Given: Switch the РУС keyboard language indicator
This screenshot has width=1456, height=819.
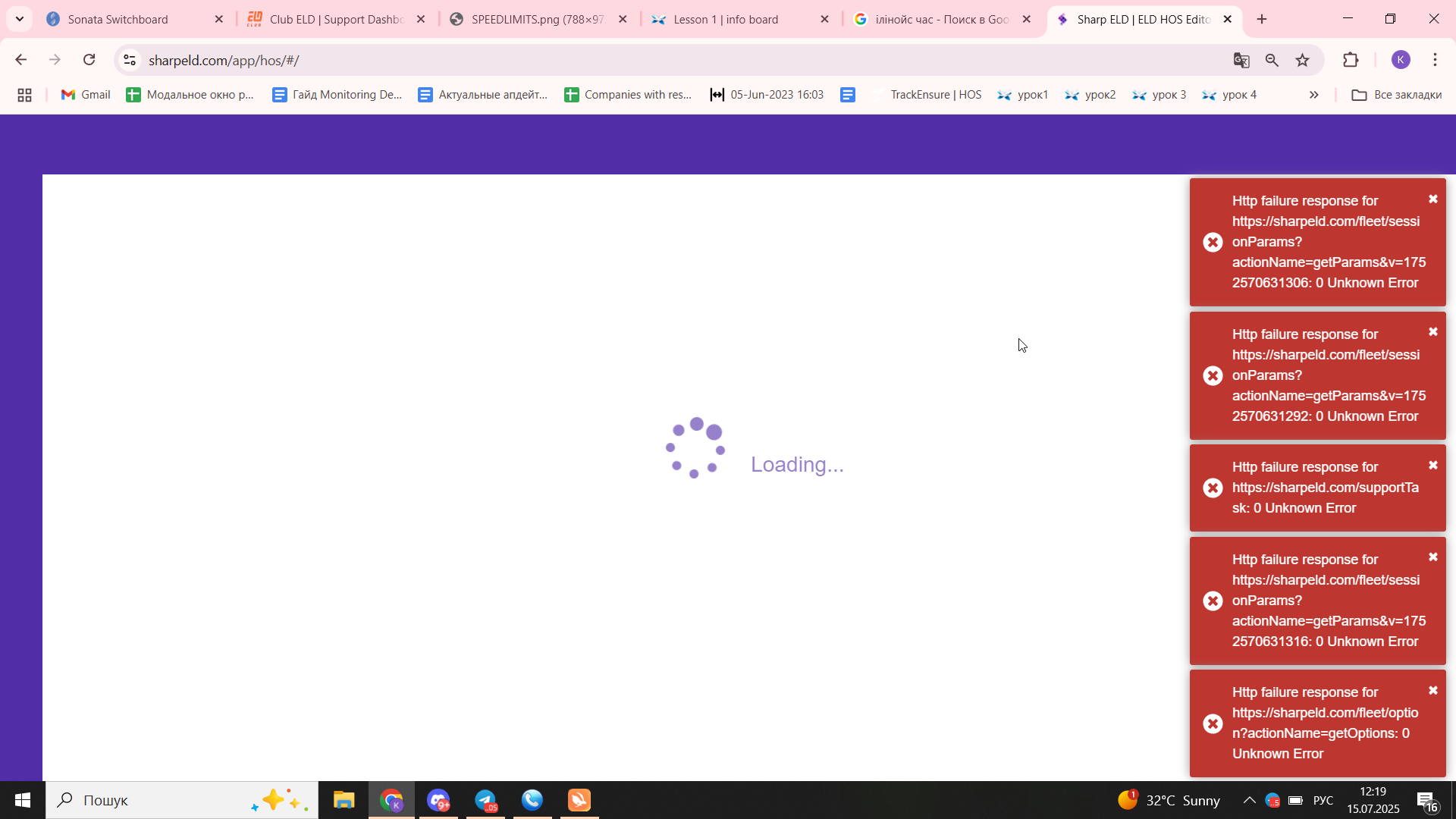Looking at the screenshot, I should [1323, 800].
